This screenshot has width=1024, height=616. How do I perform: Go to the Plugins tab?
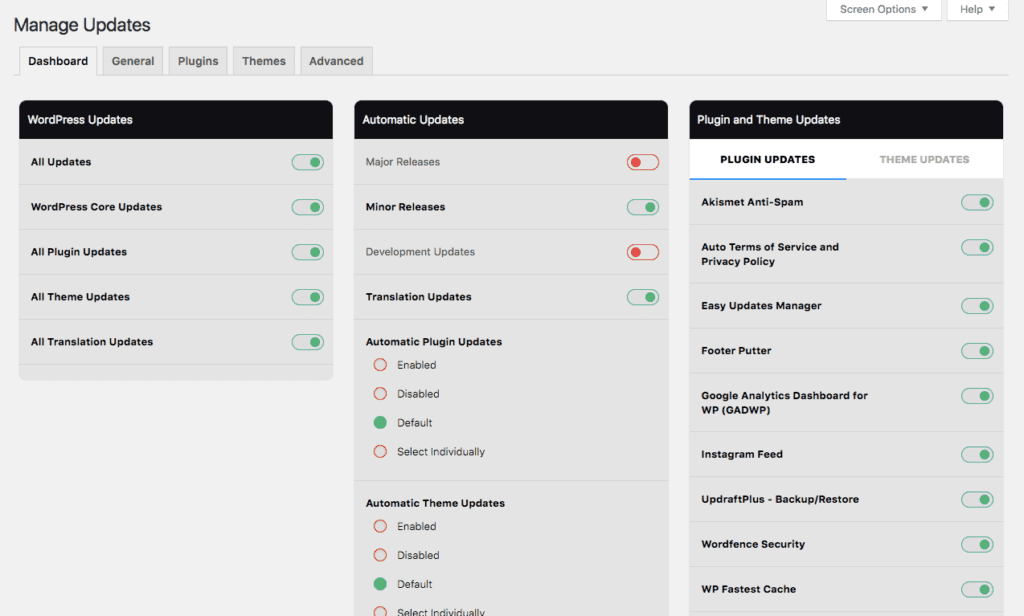tap(198, 61)
